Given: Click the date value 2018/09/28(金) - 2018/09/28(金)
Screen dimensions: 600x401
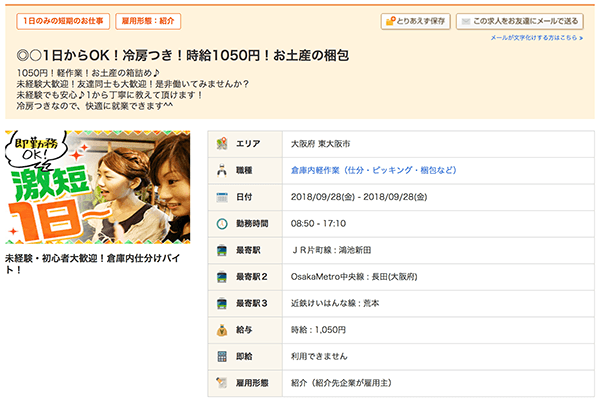Looking at the screenshot, I should point(359,197).
